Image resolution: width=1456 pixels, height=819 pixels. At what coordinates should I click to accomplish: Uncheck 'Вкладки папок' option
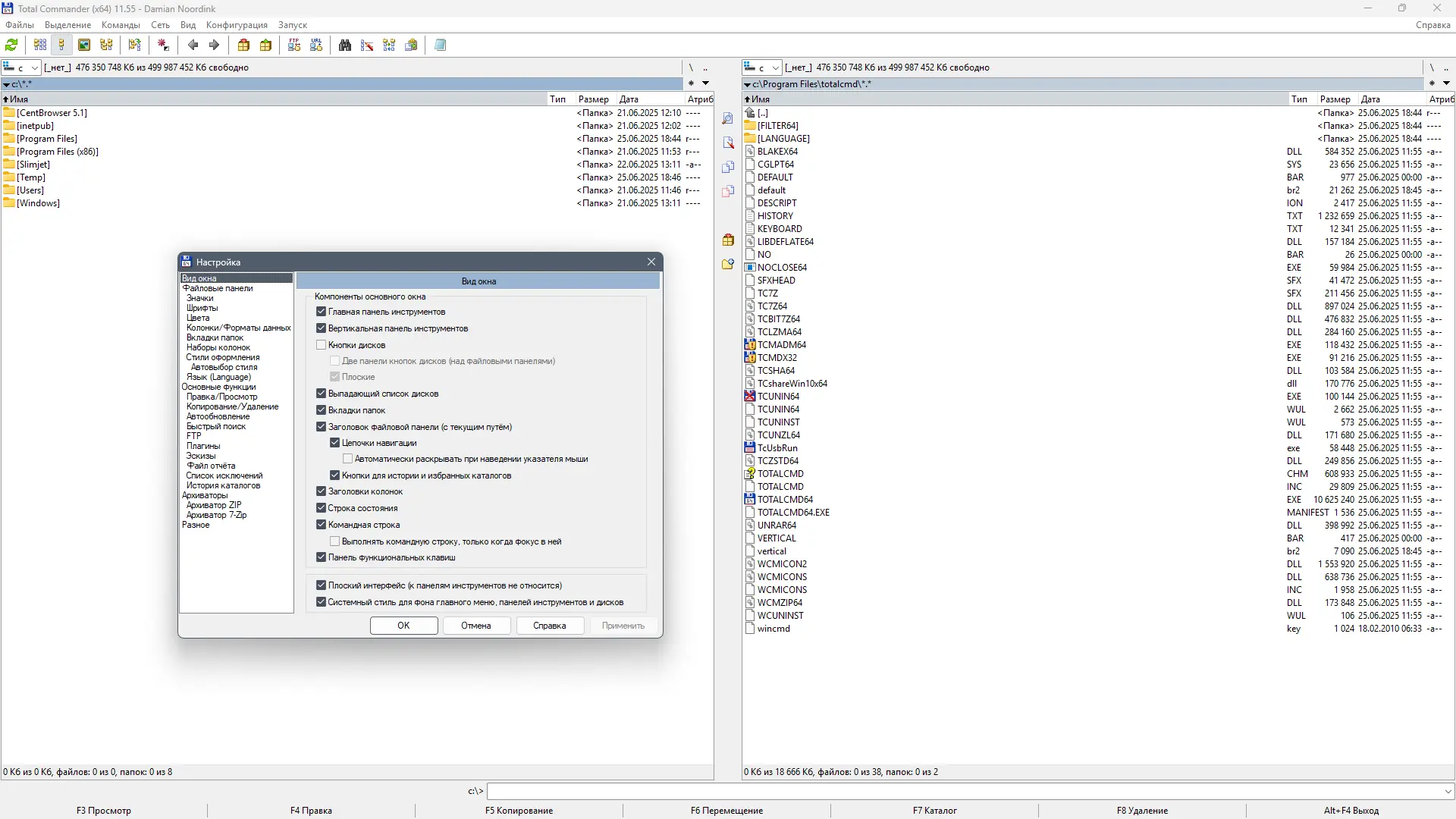tap(322, 410)
